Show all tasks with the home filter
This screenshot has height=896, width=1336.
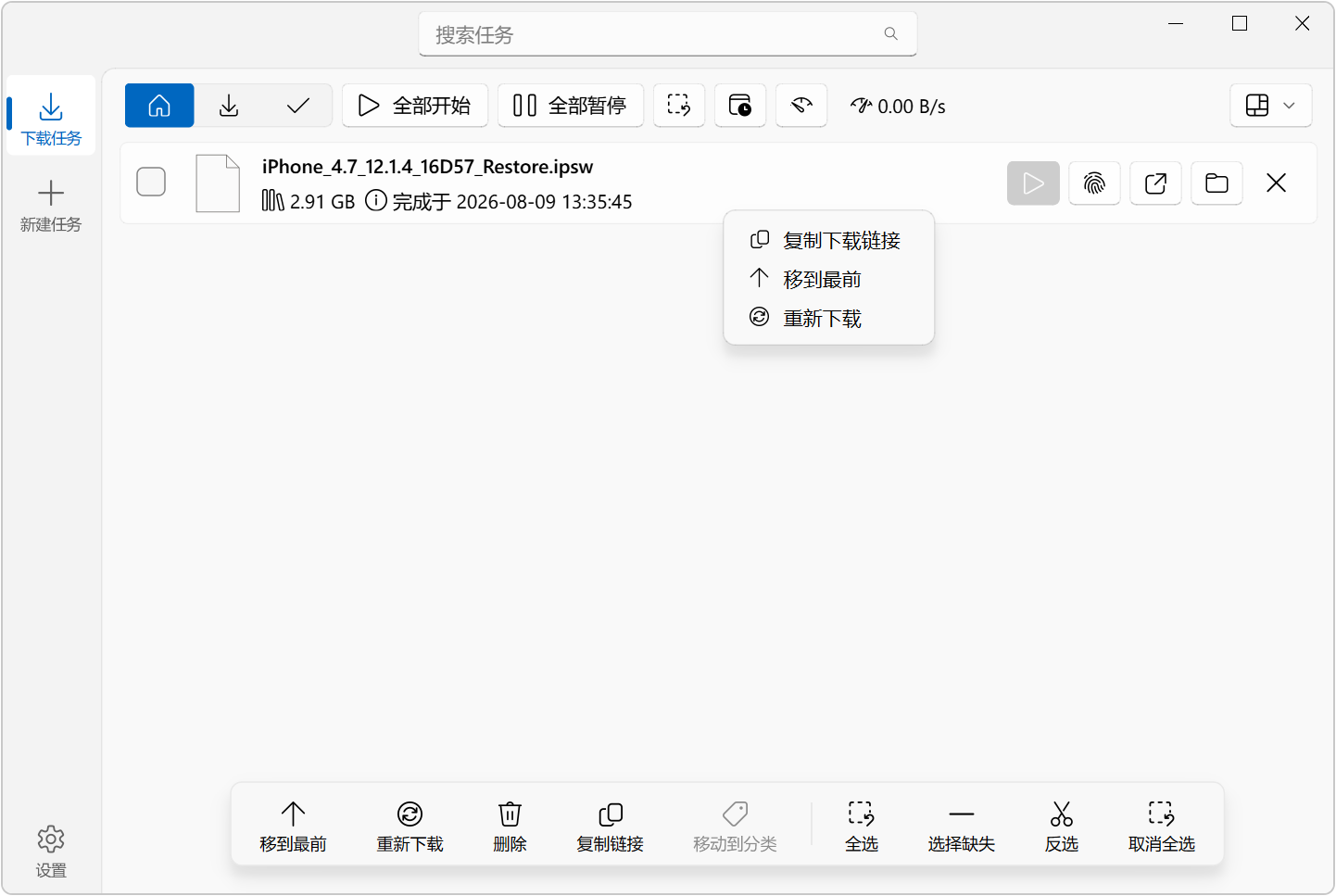(159, 106)
